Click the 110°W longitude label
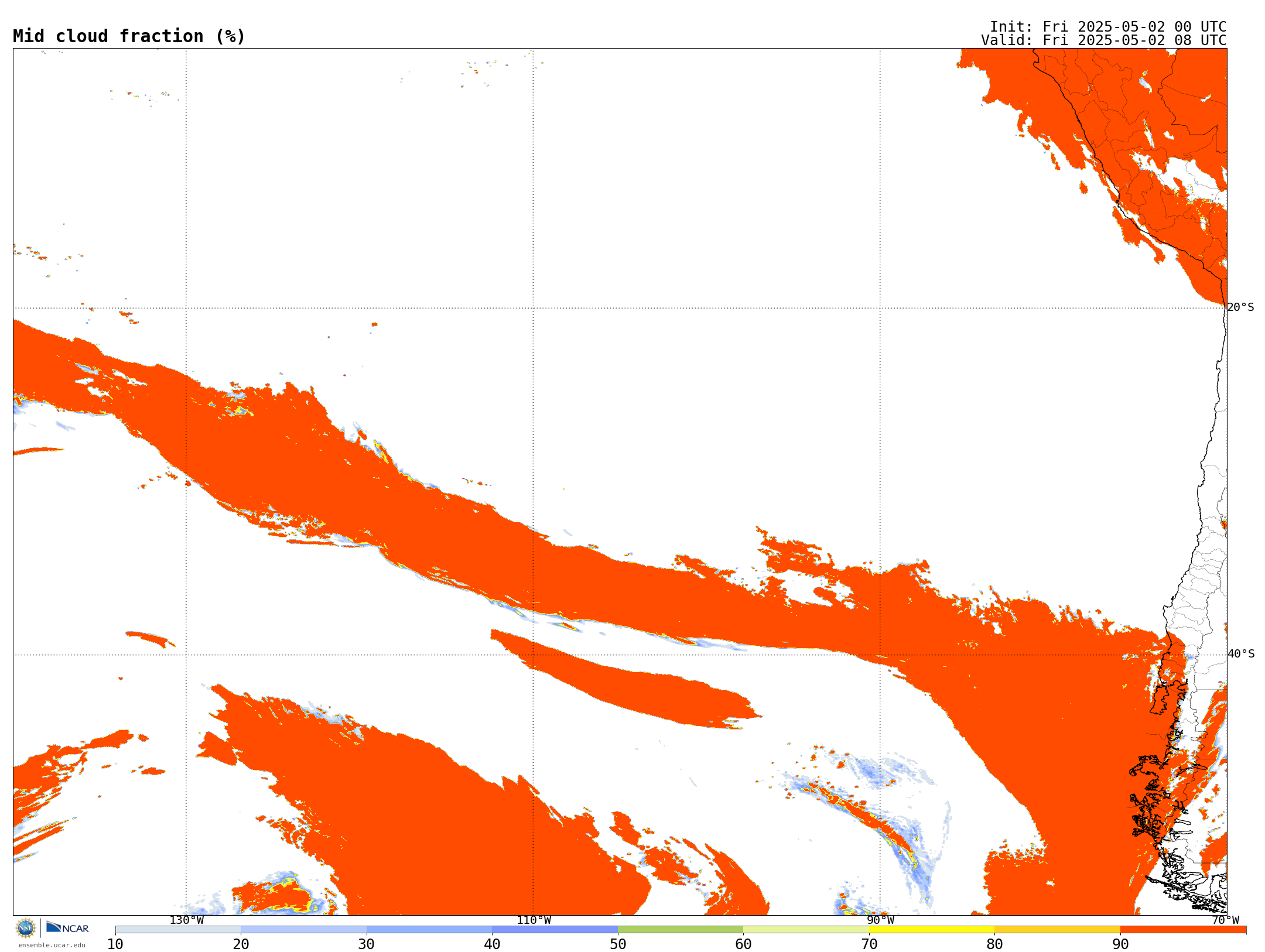 pyautogui.click(x=534, y=920)
